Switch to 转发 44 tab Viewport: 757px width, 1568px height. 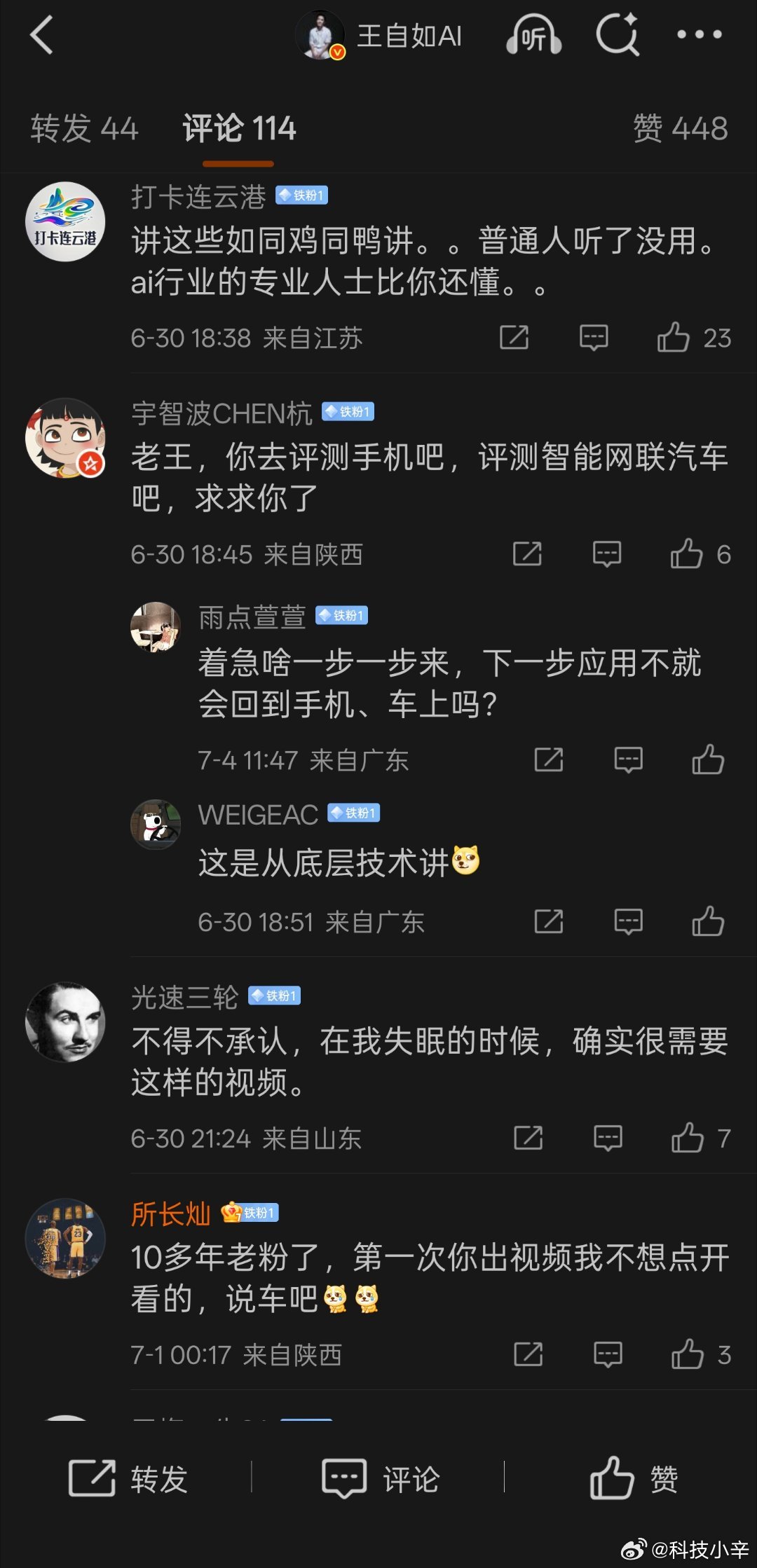point(84,129)
